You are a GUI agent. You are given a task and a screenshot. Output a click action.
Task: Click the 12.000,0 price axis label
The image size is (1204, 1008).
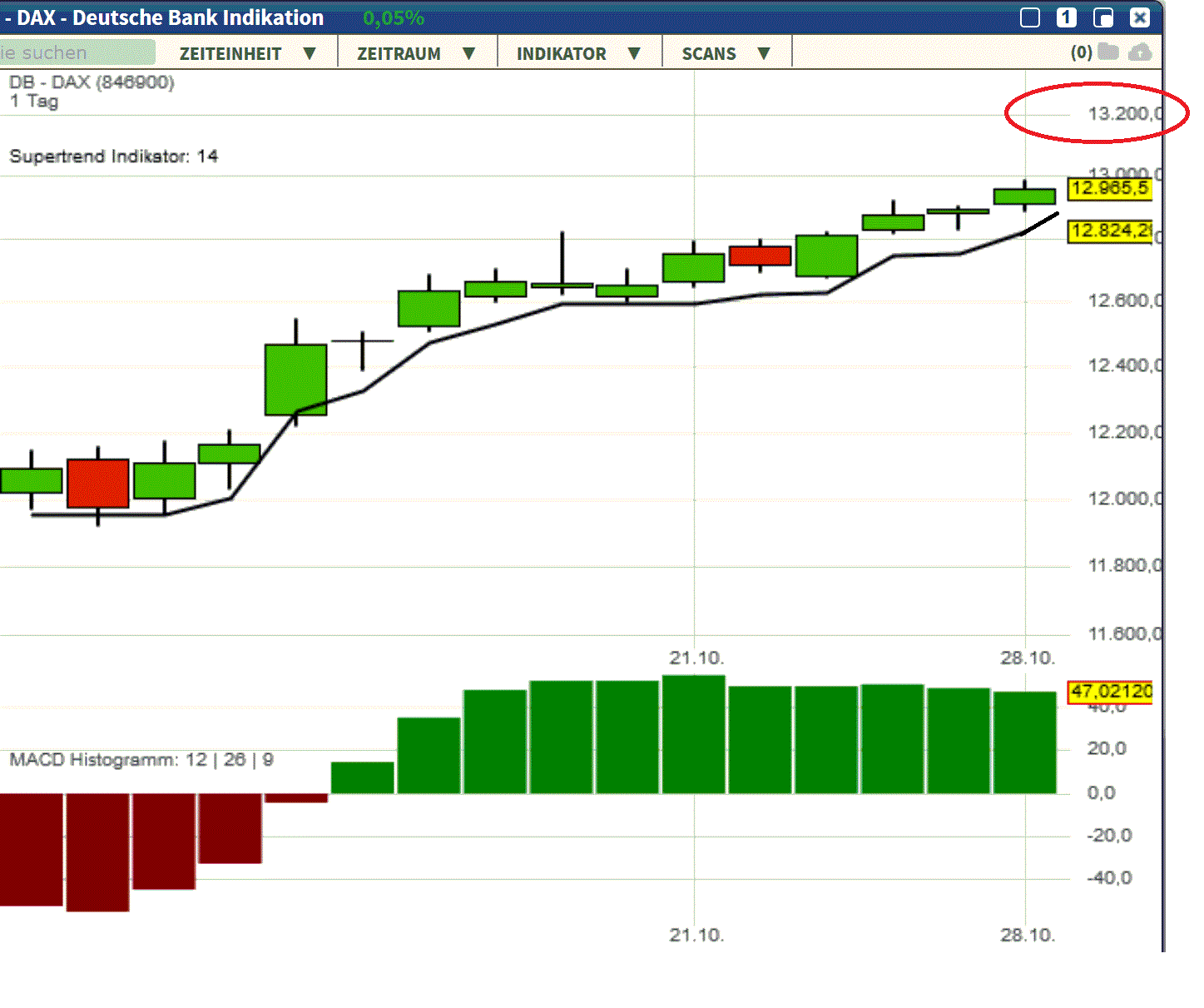1125,499
